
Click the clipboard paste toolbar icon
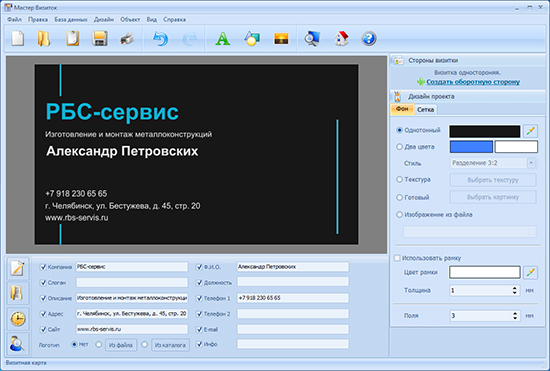(x=73, y=39)
